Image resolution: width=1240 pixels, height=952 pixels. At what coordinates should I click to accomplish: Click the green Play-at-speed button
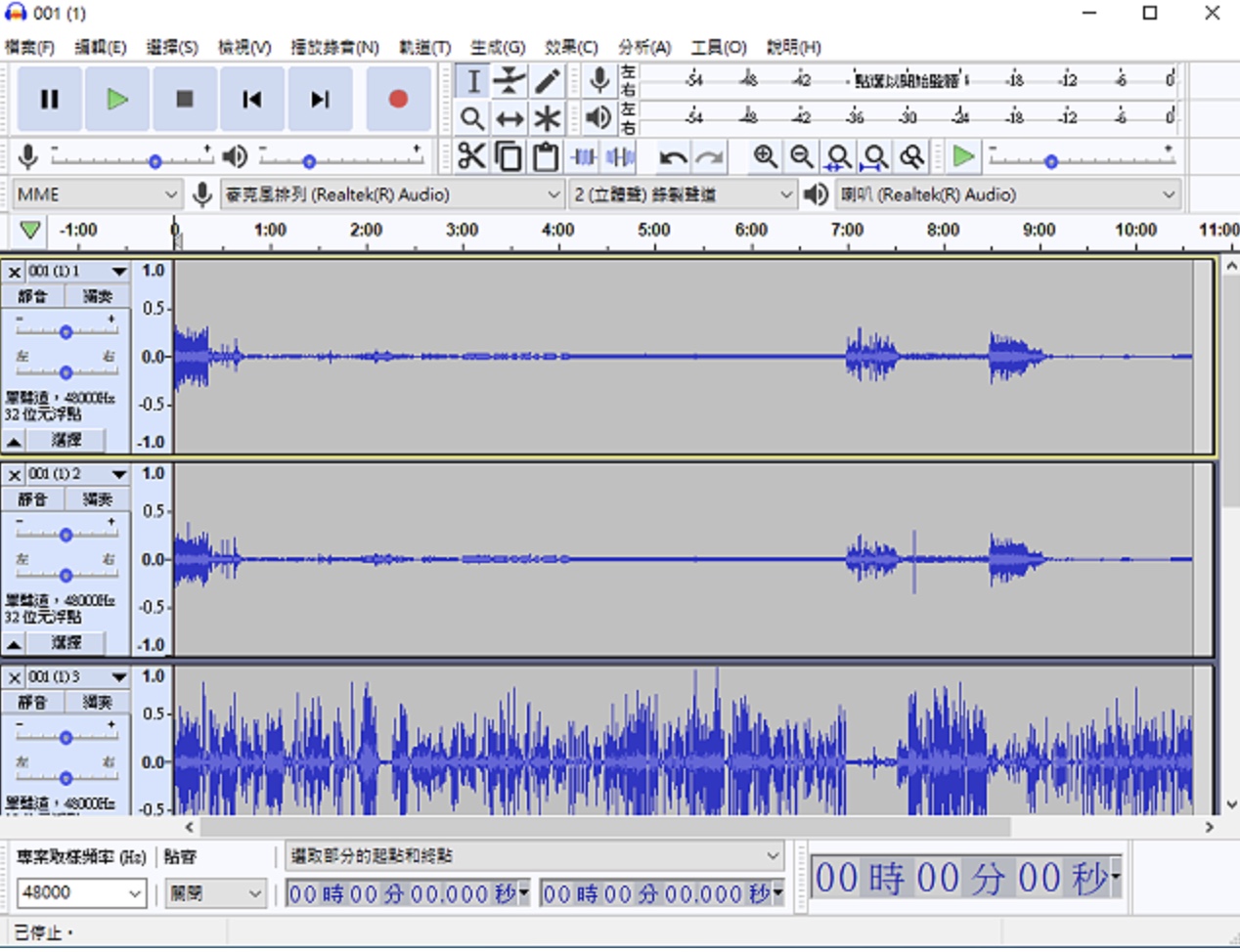[x=963, y=156]
